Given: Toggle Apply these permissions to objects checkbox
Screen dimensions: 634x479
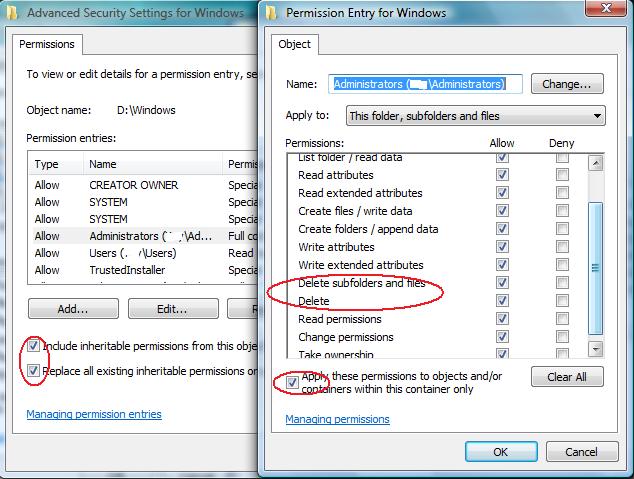Looking at the screenshot, I should (292, 382).
